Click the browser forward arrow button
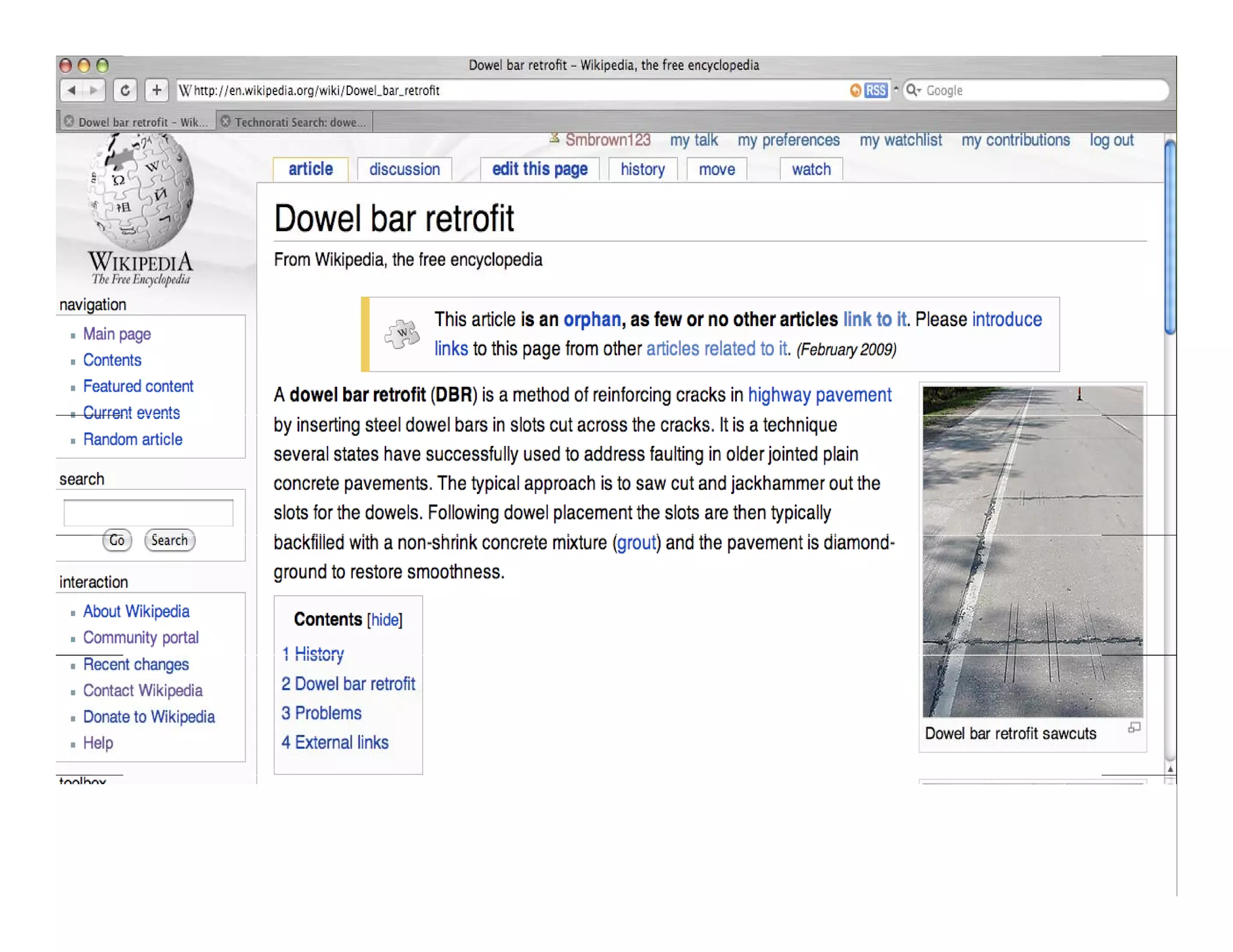 pos(94,91)
